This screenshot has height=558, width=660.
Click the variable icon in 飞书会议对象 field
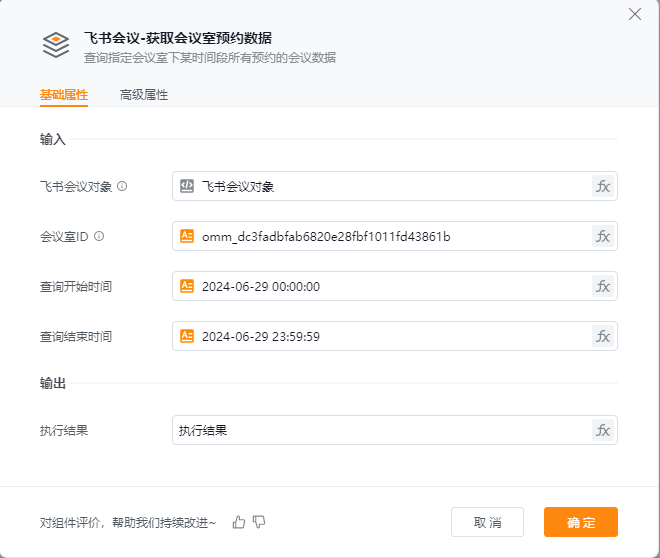click(187, 186)
